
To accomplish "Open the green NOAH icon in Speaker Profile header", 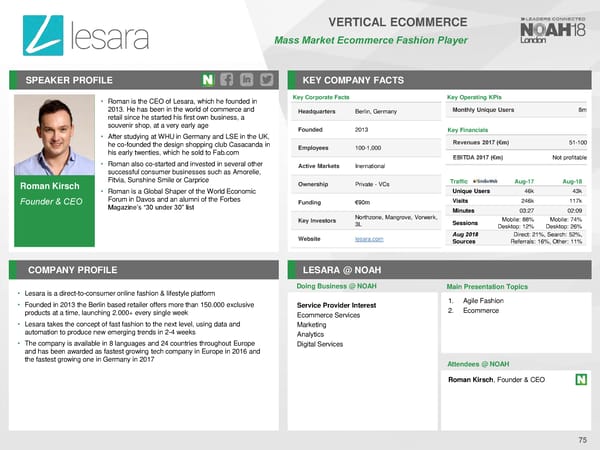I will point(207,79).
